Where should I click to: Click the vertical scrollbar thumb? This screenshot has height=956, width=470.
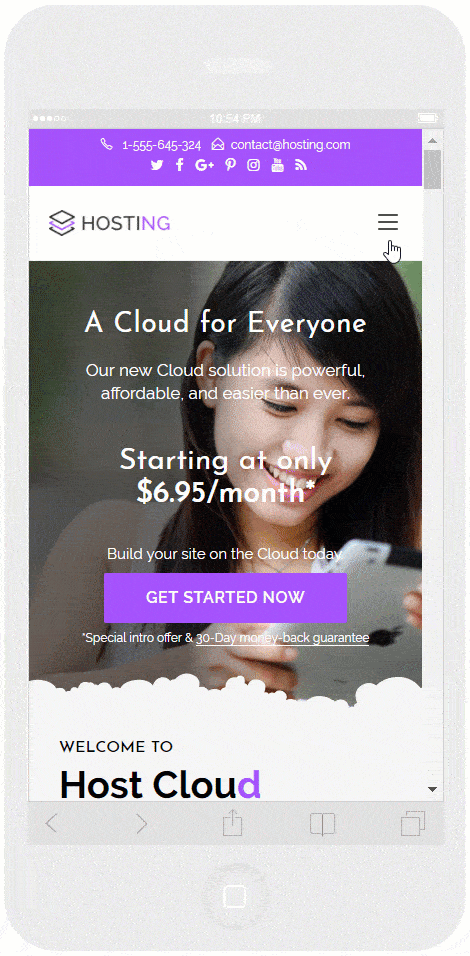pos(433,169)
